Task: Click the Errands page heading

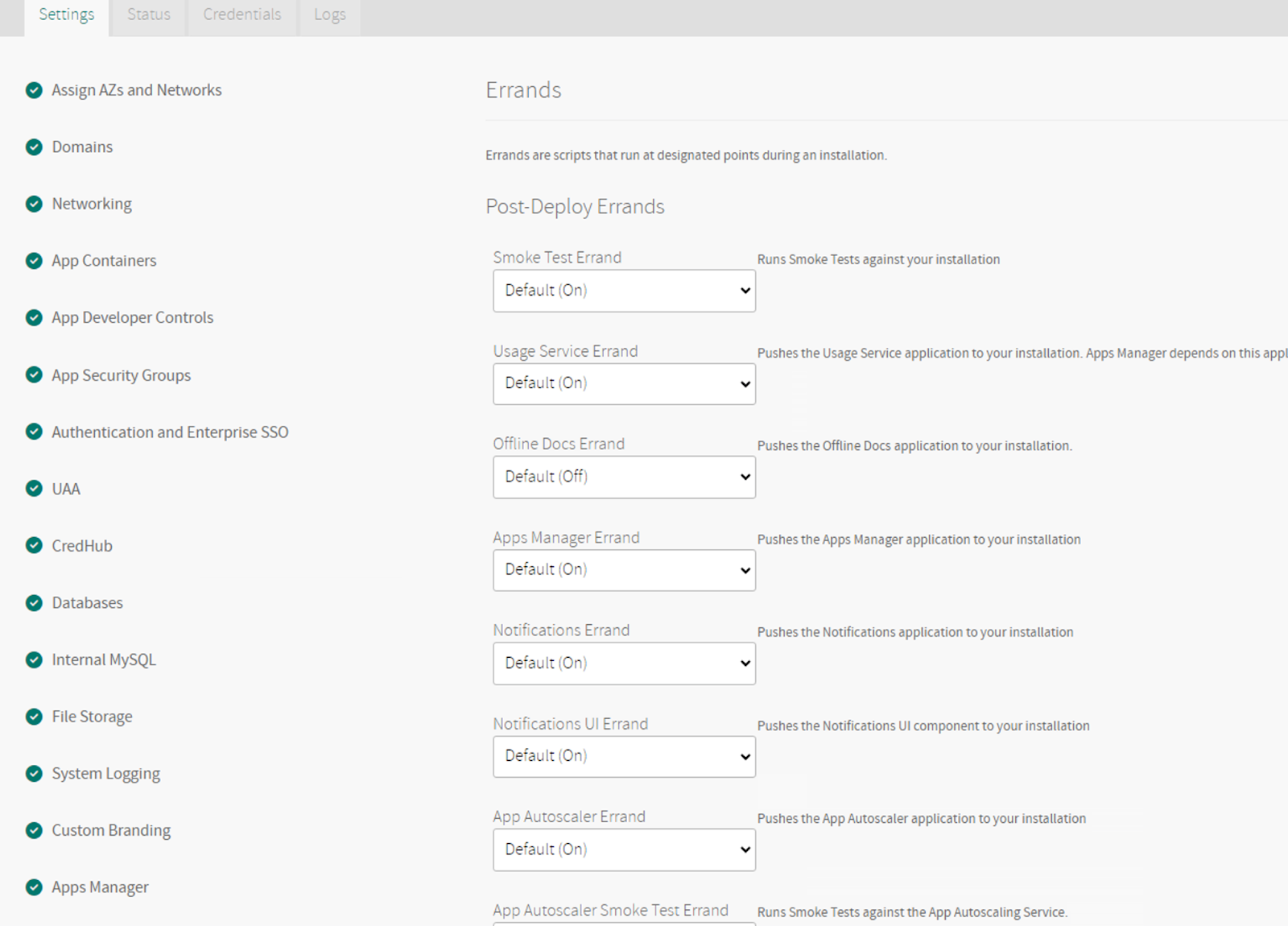Action: tap(523, 90)
